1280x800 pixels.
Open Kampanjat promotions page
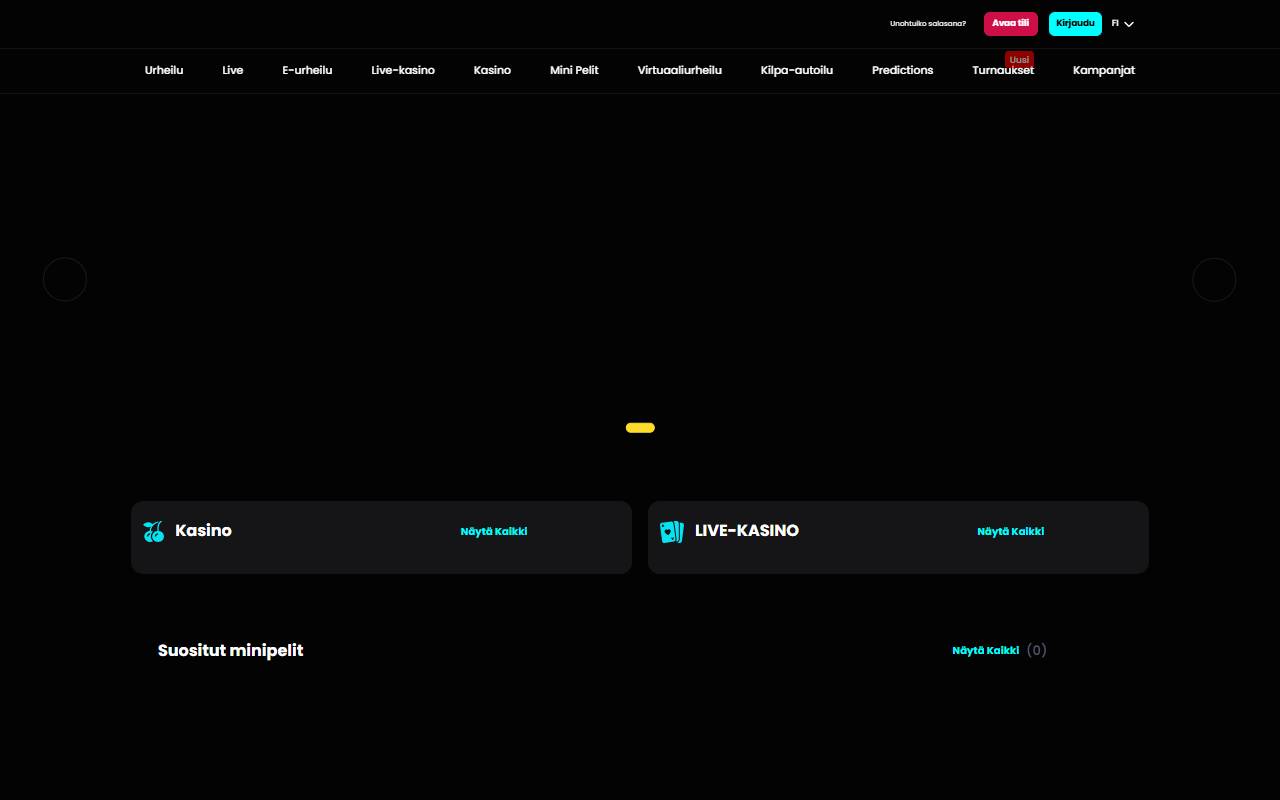1104,70
